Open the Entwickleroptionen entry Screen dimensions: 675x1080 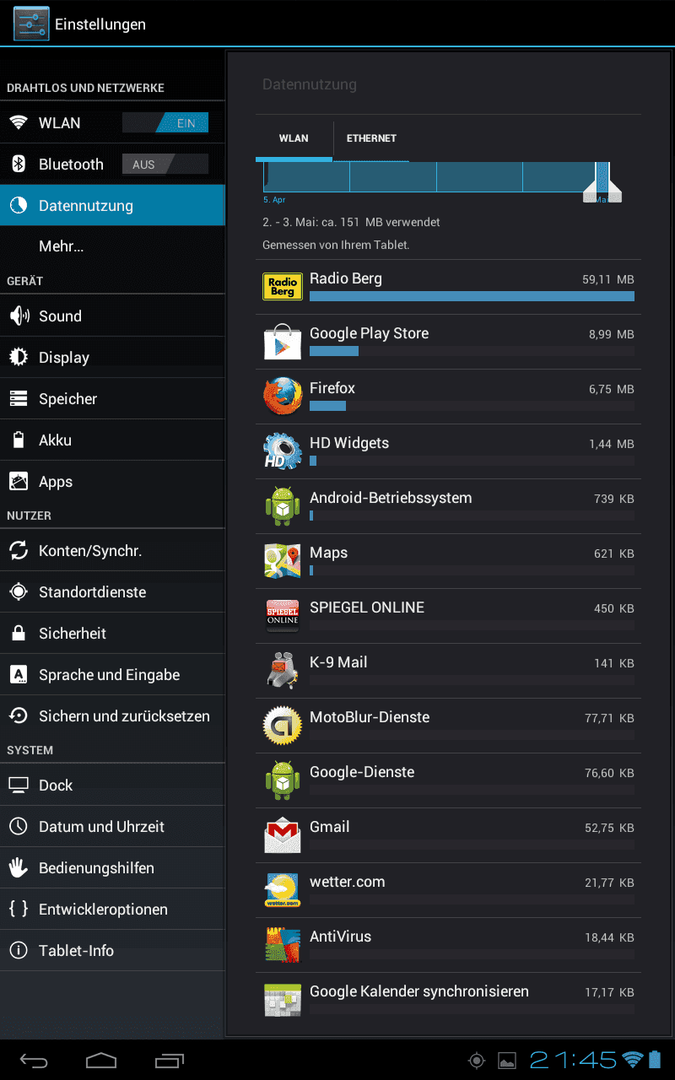(x=112, y=909)
